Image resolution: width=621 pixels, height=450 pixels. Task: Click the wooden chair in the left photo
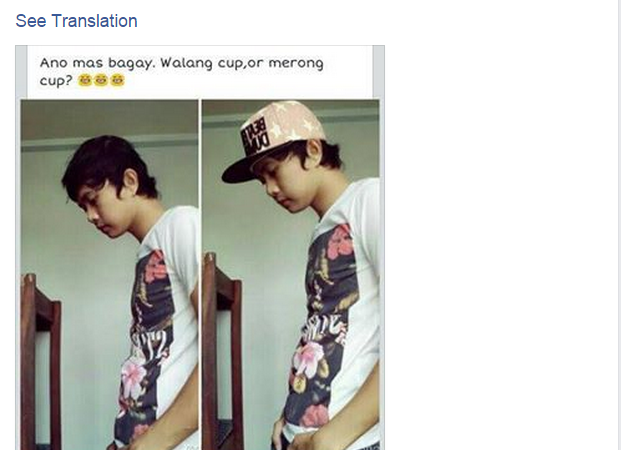click(x=41, y=360)
